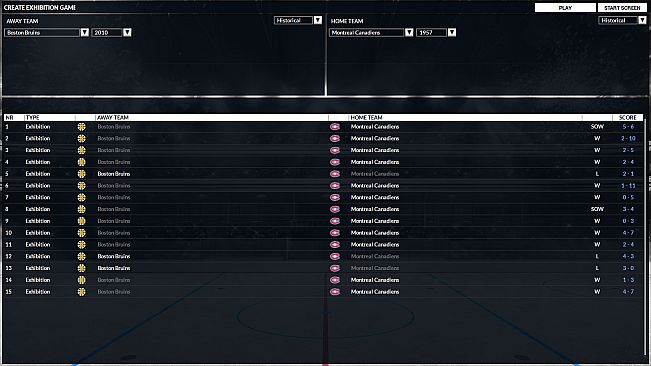Expand the 1957 year dropdown arrow
This screenshot has height=366, width=651.
[452, 32]
